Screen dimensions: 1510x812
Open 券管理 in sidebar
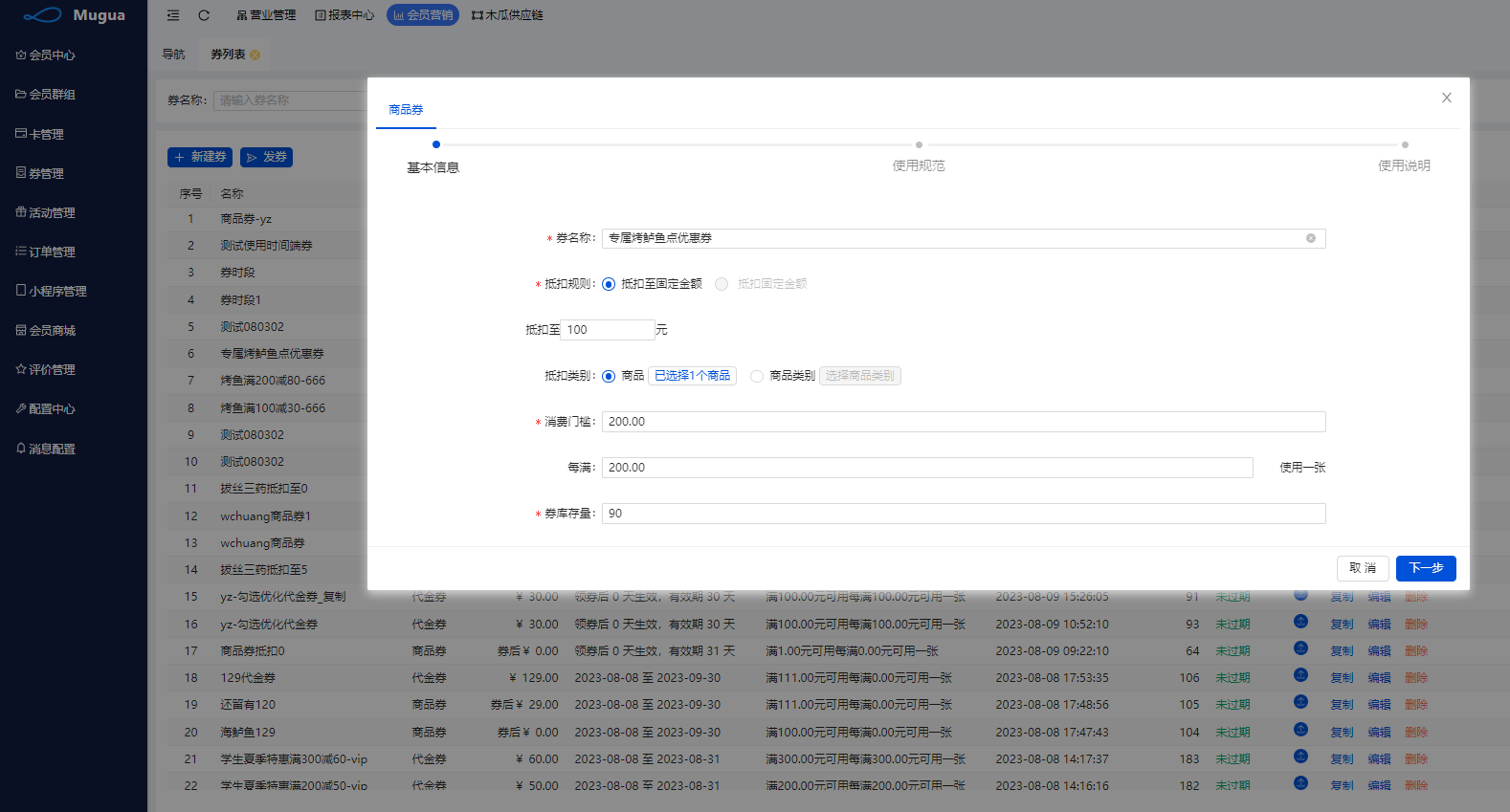coord(39,174)
